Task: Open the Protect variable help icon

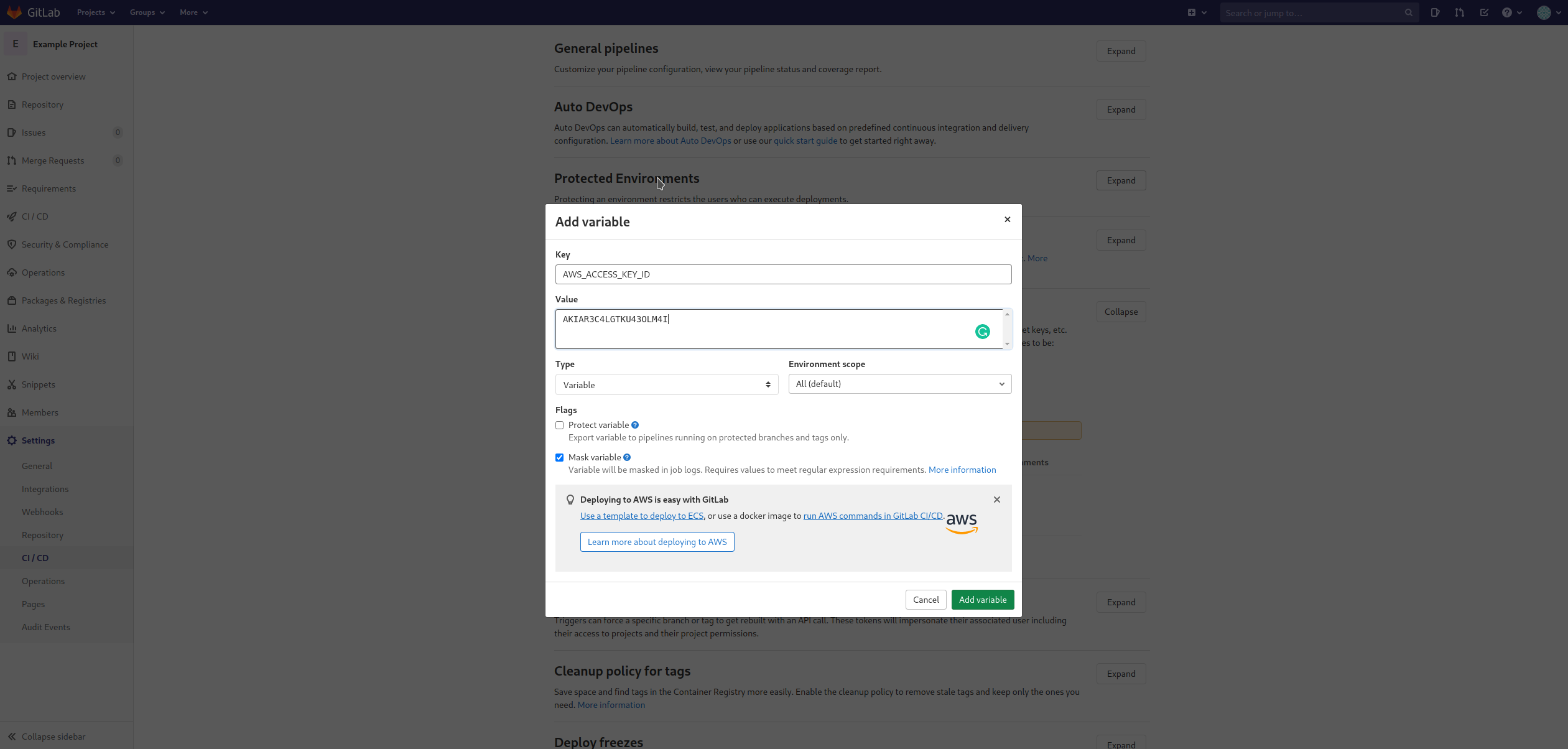Action: 635,425
